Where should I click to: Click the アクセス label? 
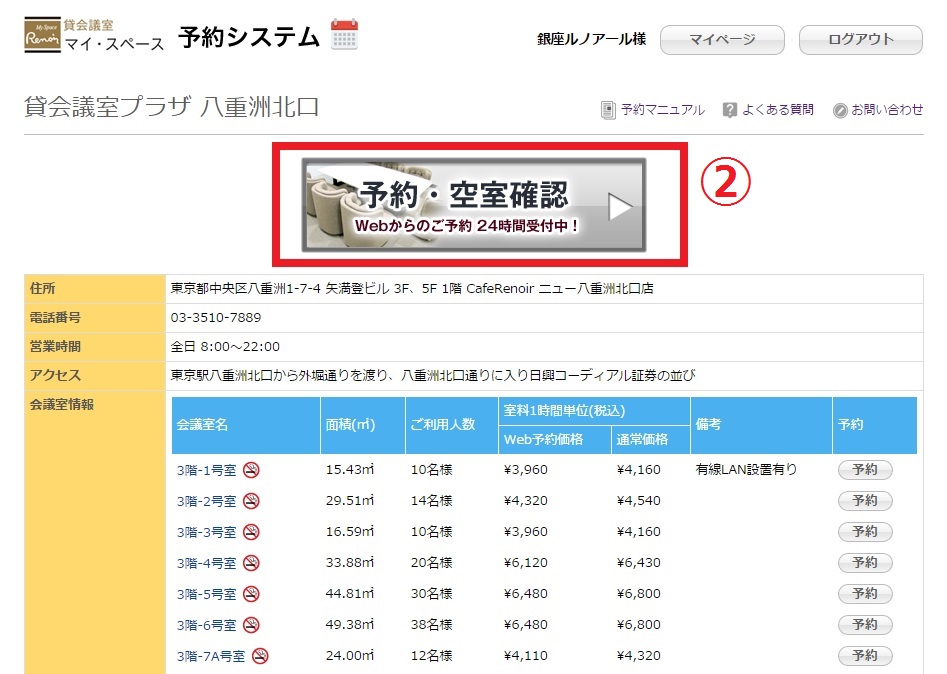point(55,376)
